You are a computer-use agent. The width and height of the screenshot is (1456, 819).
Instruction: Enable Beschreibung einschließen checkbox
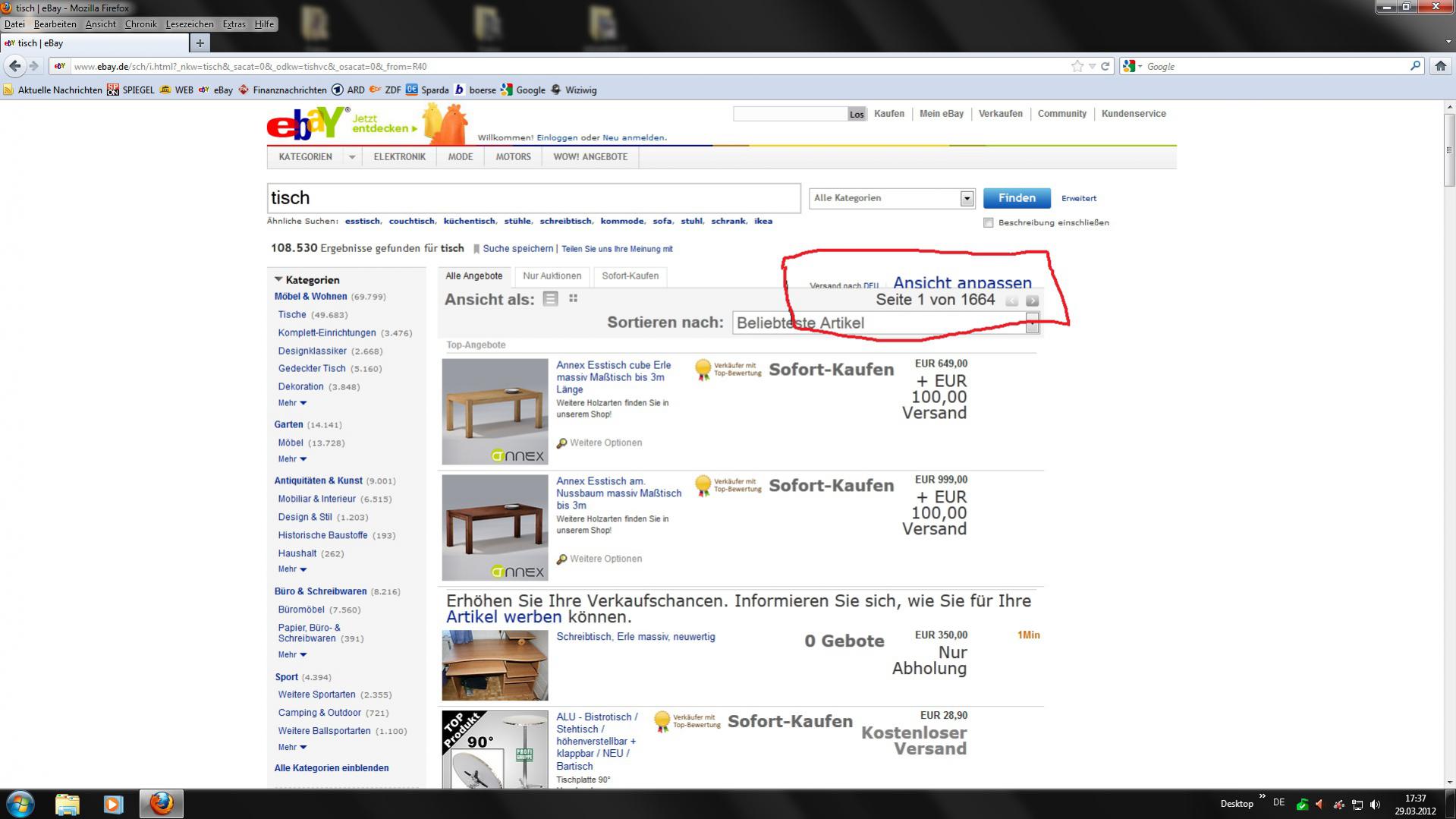[x=988, y=222]
